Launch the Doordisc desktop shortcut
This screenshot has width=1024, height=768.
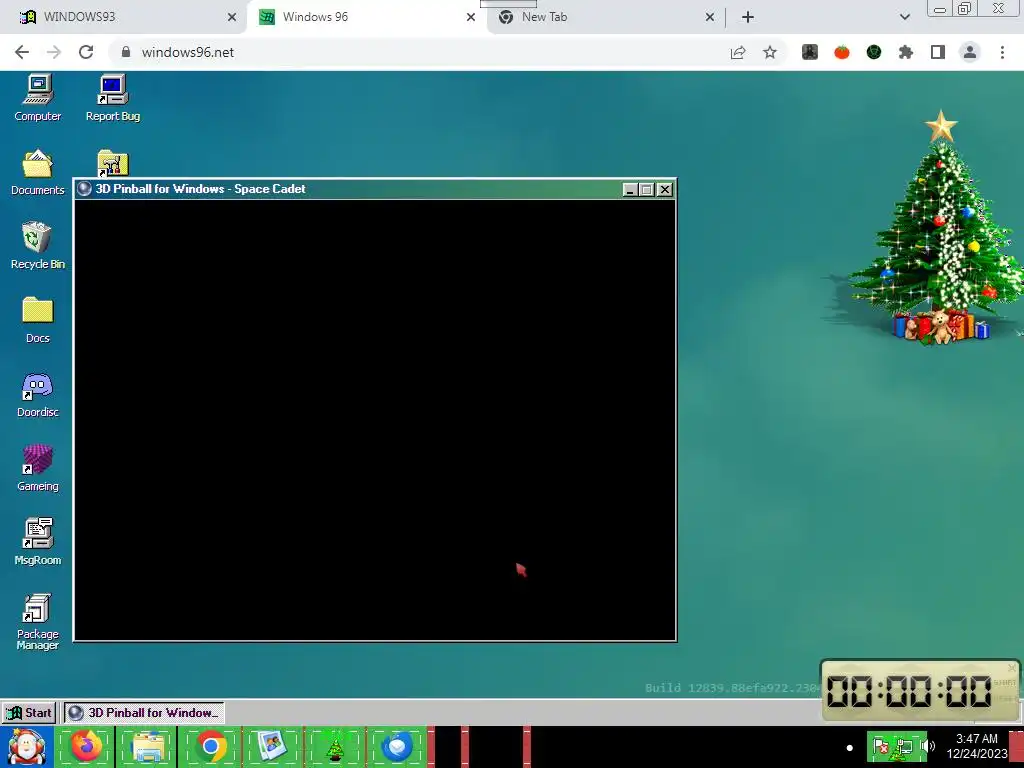tap(37, 394)
